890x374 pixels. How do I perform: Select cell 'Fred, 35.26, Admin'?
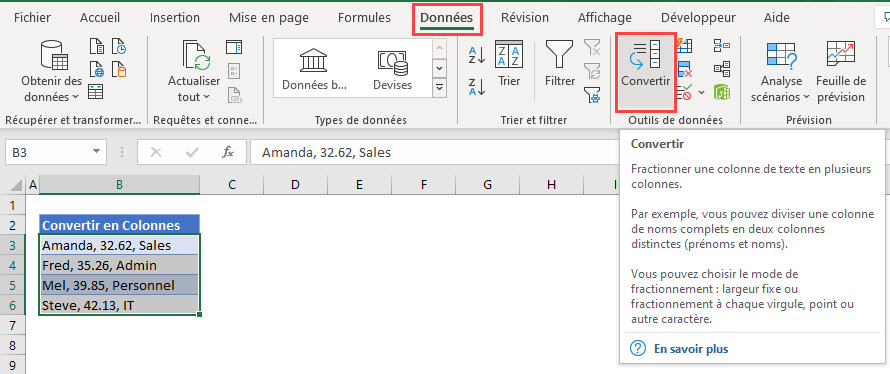119,265
